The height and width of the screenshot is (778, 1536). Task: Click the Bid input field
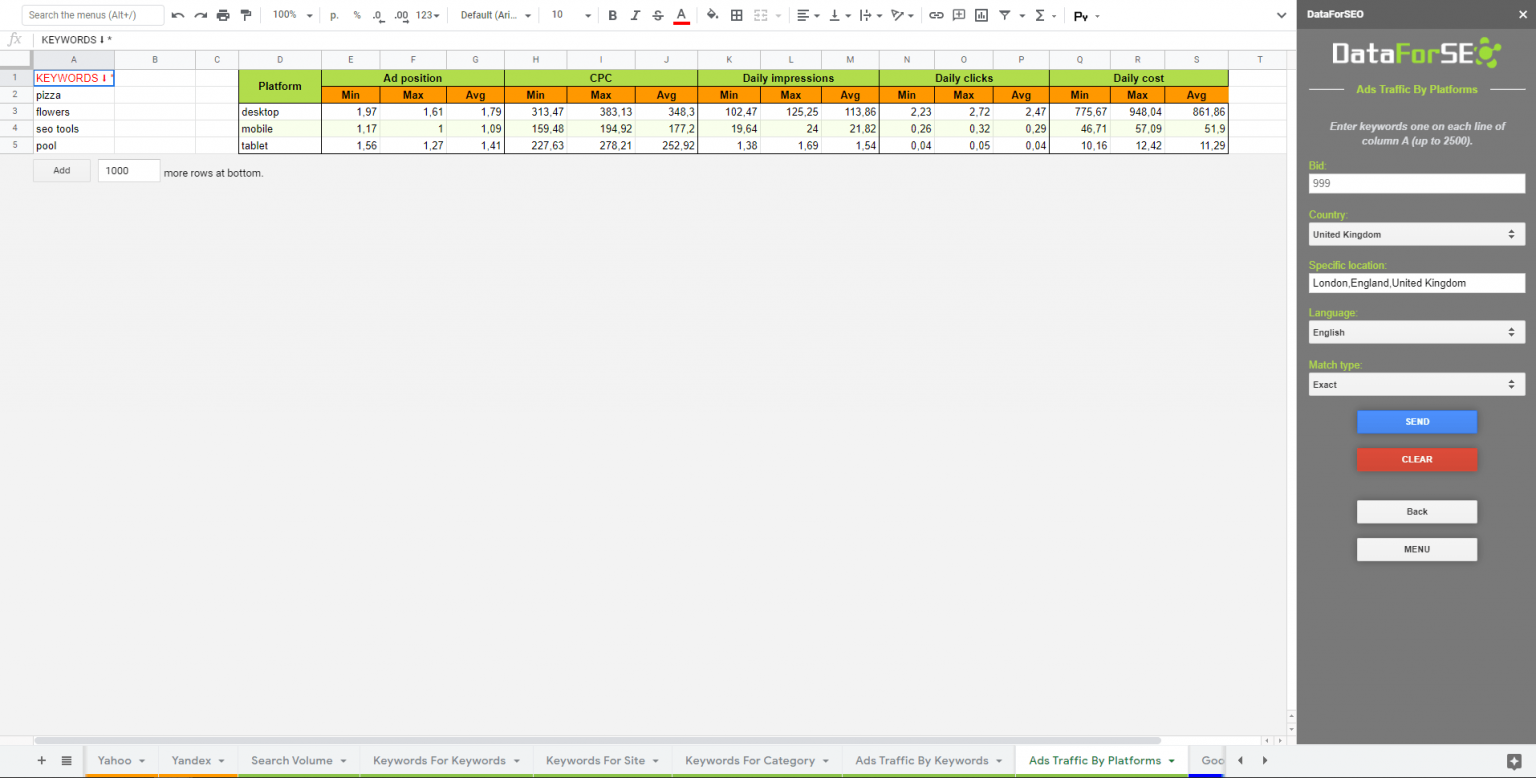(x=1416, y=183)
